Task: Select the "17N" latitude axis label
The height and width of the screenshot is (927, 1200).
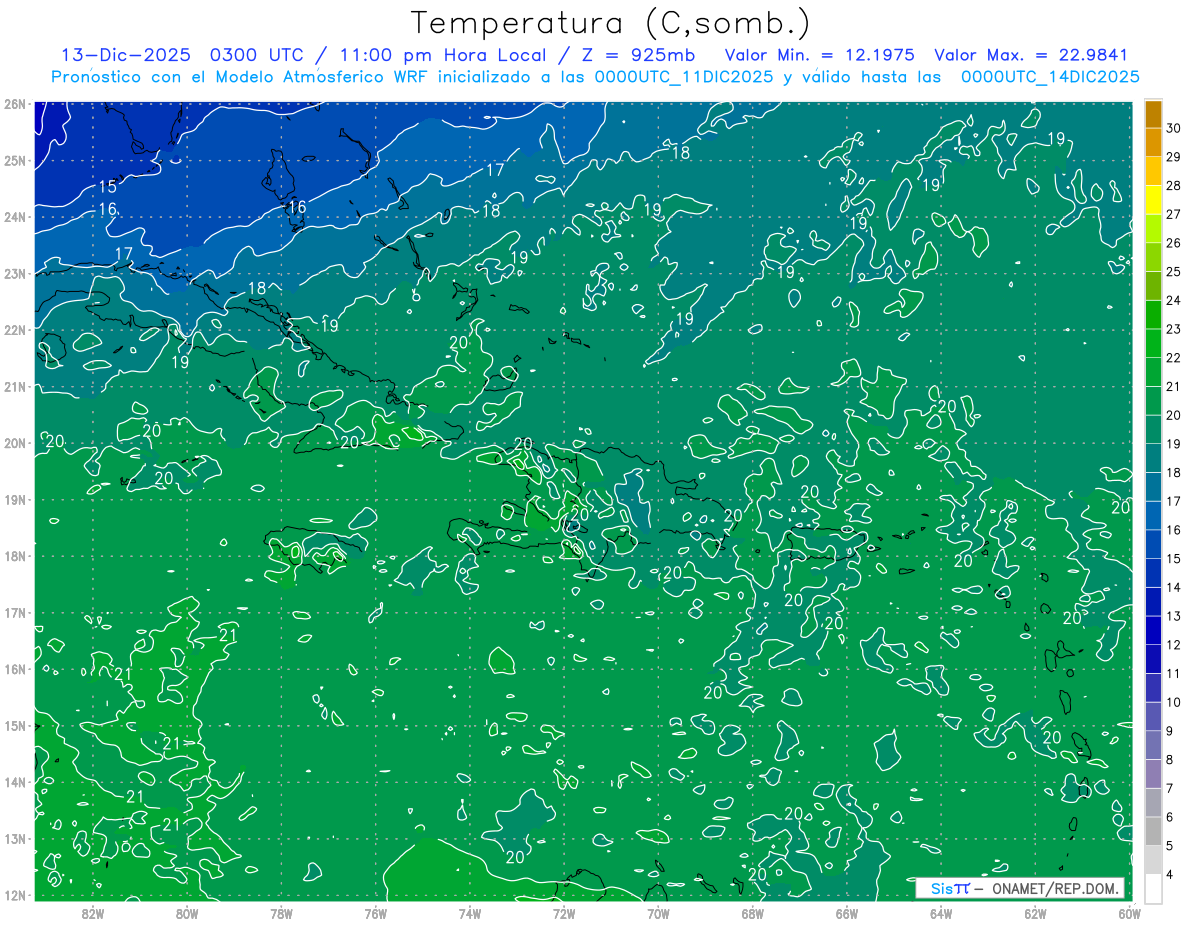Action: pos(15,612)
